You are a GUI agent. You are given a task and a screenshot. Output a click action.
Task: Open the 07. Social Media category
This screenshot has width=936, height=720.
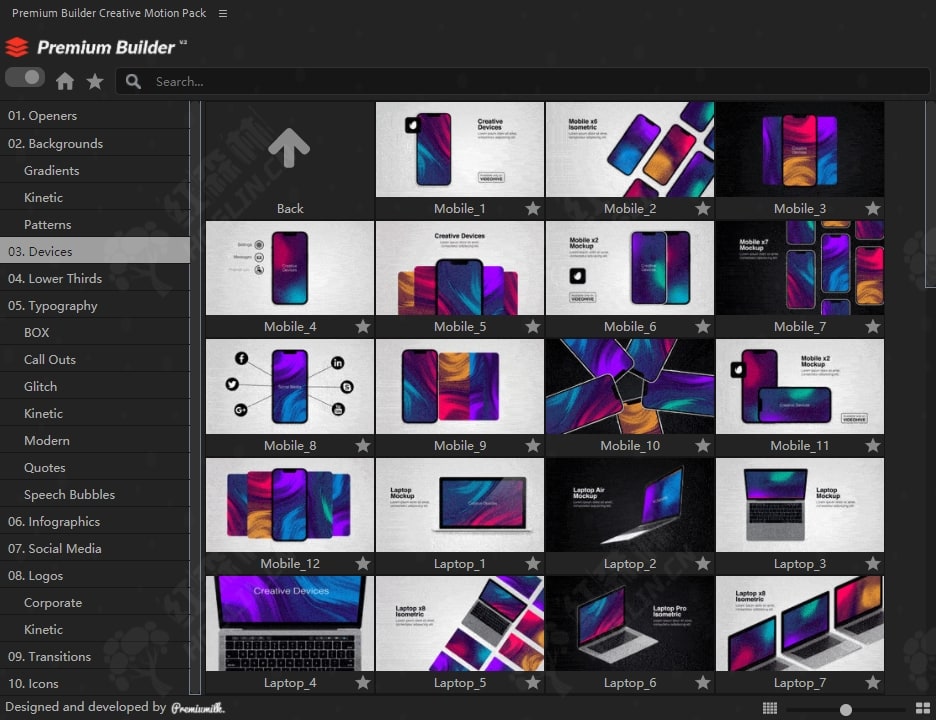(x=95, y=549)
